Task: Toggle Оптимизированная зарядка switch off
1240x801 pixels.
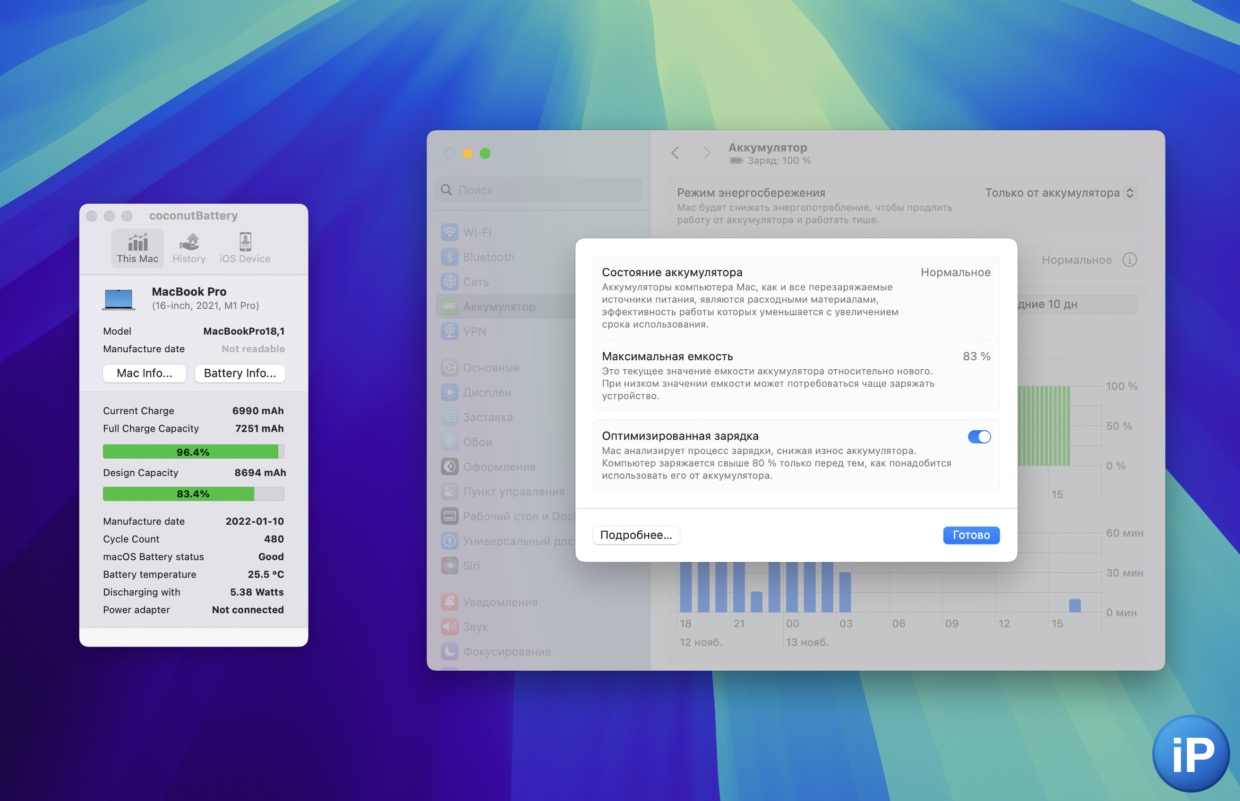Action: click(x=979, y=437)
